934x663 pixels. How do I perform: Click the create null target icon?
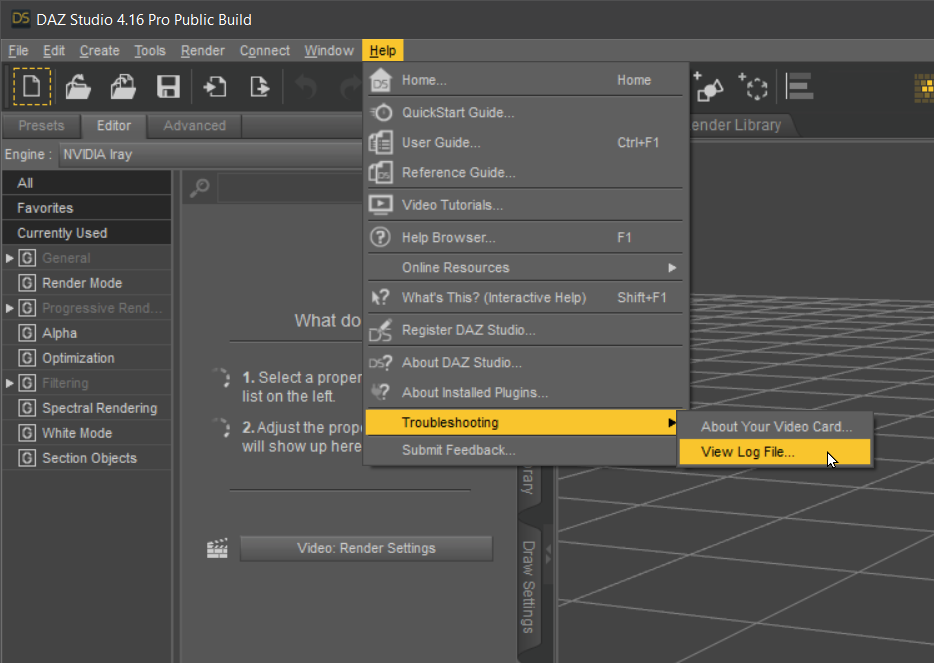coord(754,87)
